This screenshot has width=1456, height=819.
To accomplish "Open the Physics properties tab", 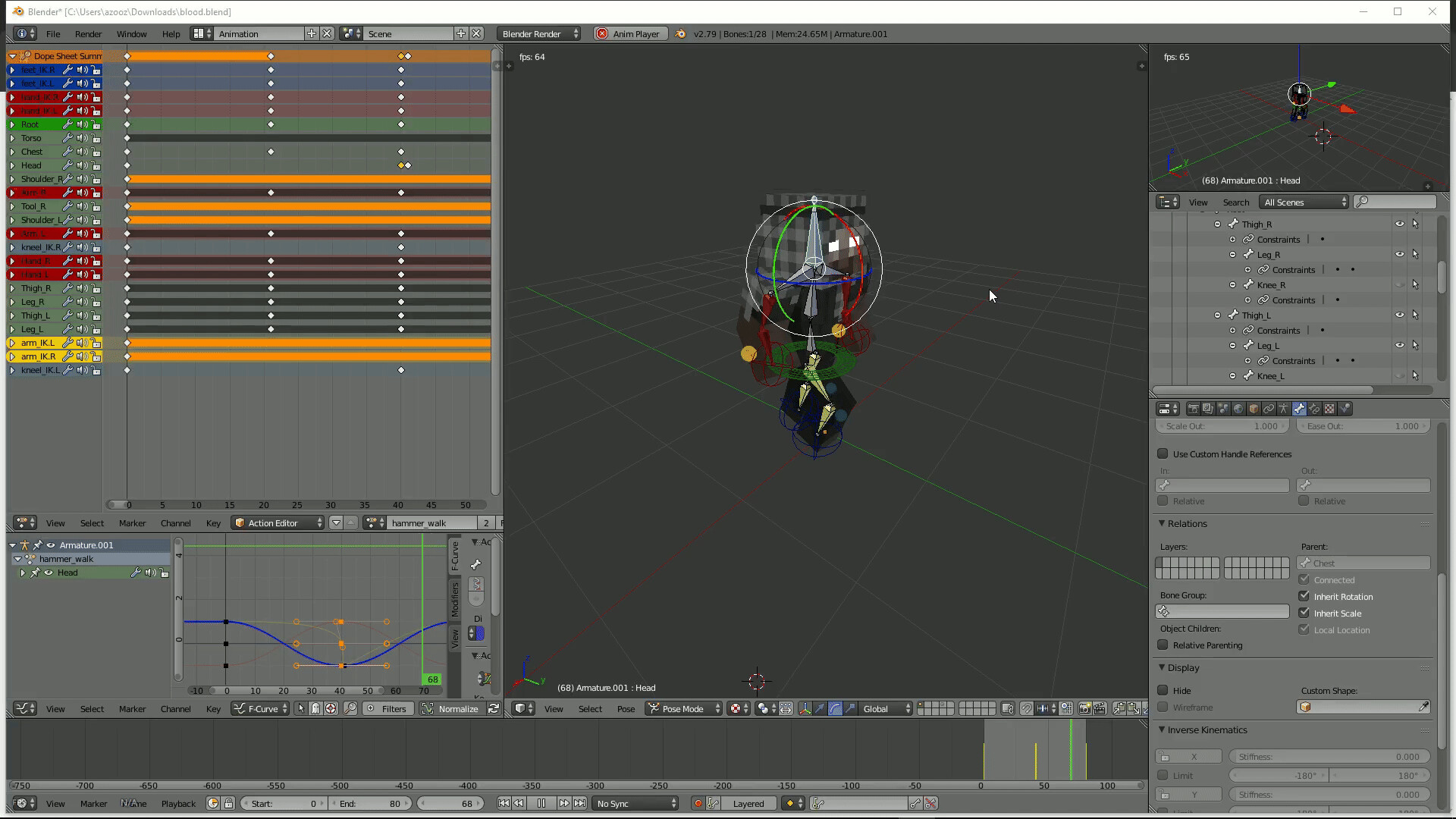I will tap(1345, 409).
